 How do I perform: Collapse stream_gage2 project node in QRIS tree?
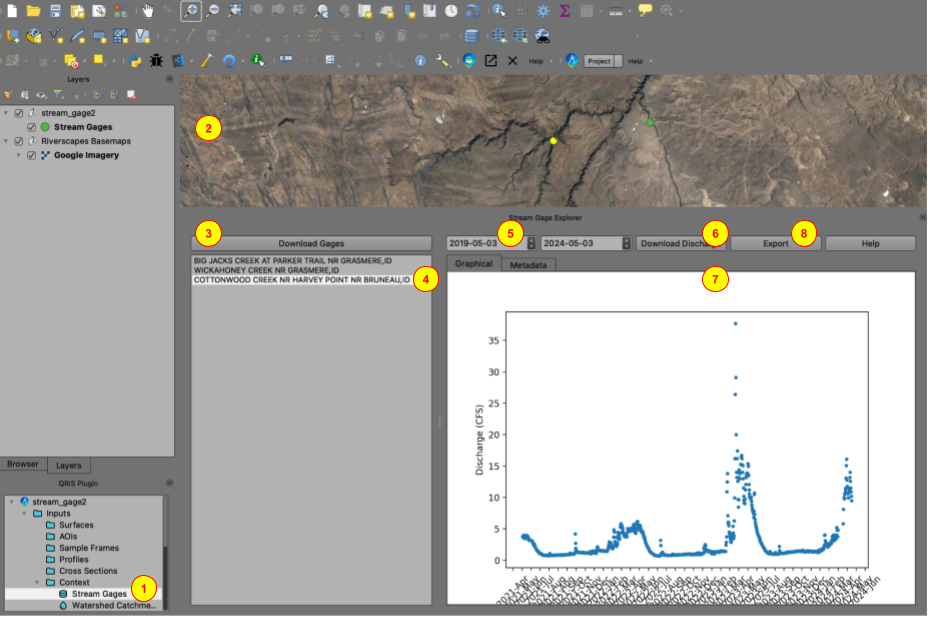pyautogui.click(x=11, y=502)
